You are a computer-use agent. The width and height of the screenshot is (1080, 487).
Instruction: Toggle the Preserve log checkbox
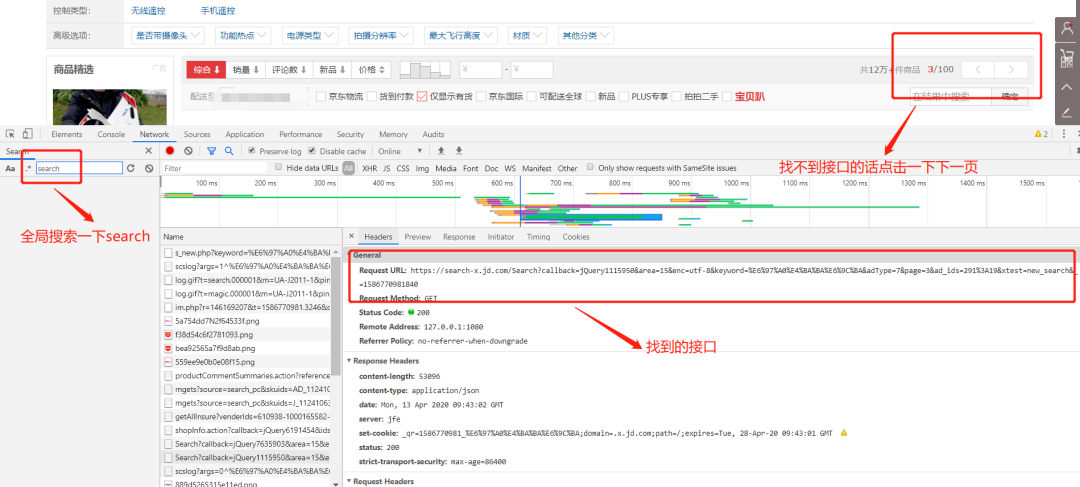tap(252, 151)
